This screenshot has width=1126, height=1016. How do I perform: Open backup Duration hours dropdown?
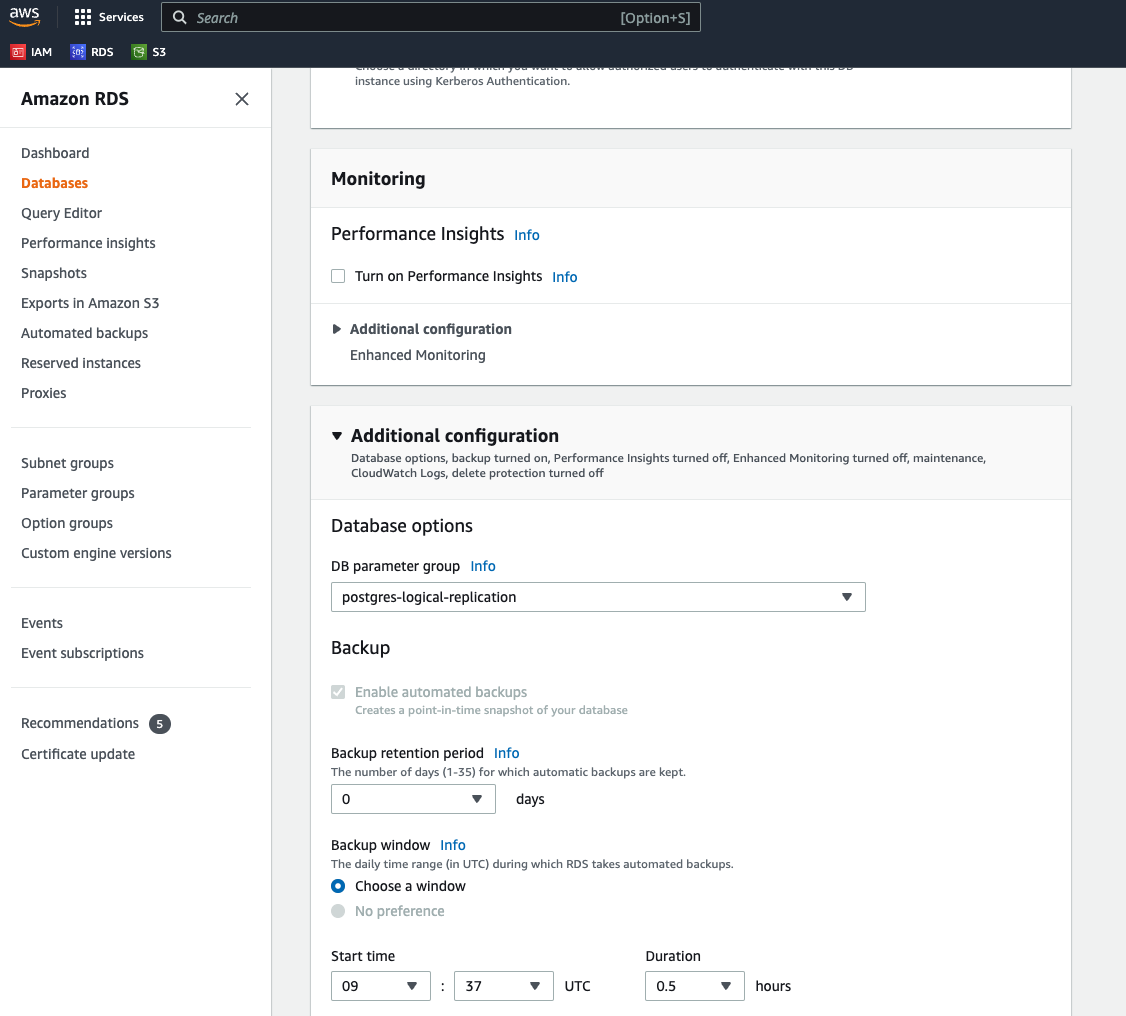tap(694, 986)
